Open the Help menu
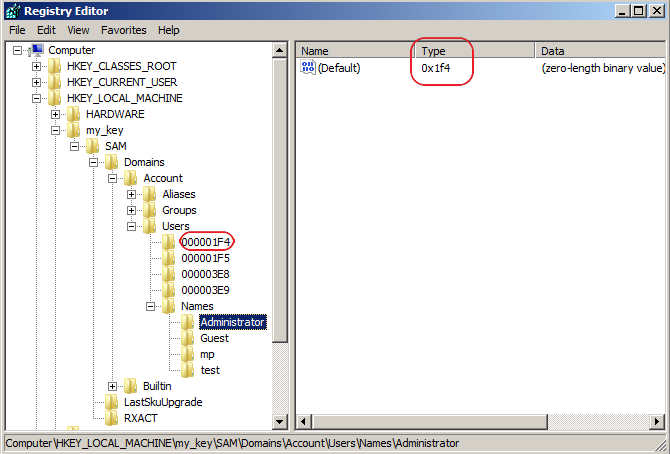The width and height of the screenshot is (670, 454). pyautogui.click(x=169, y=30)
